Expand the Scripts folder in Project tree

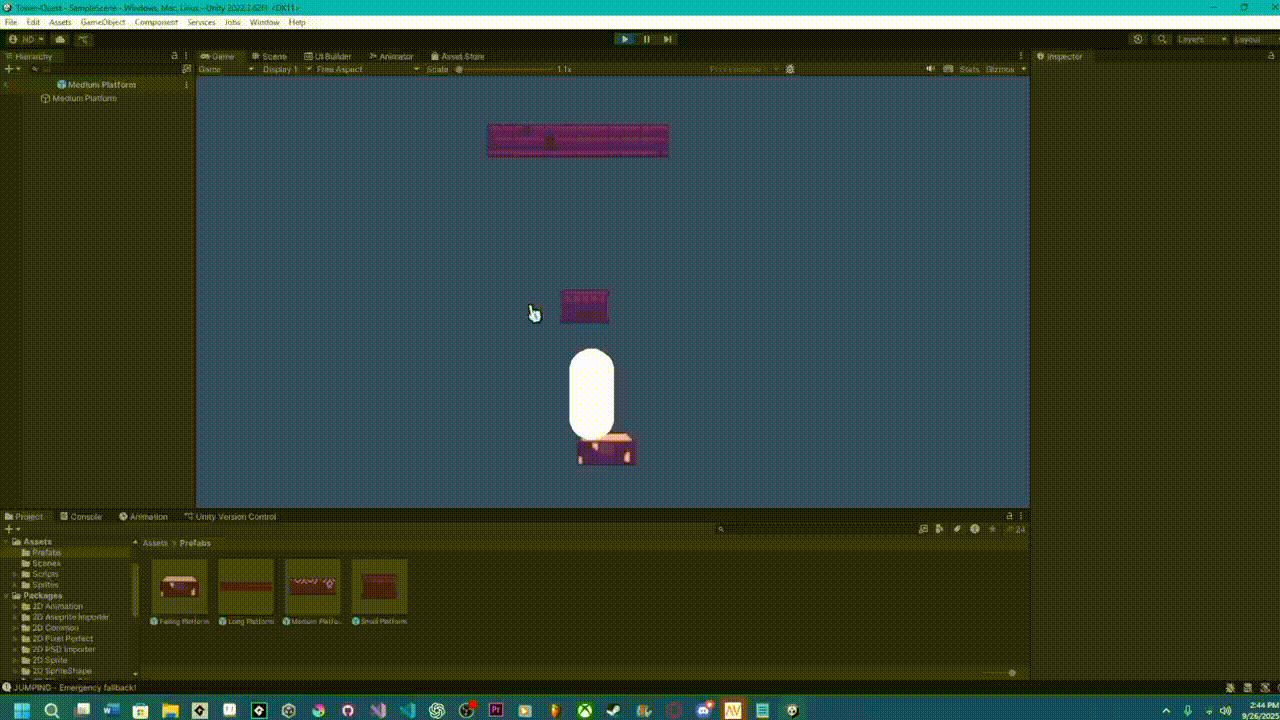point(14,574)
